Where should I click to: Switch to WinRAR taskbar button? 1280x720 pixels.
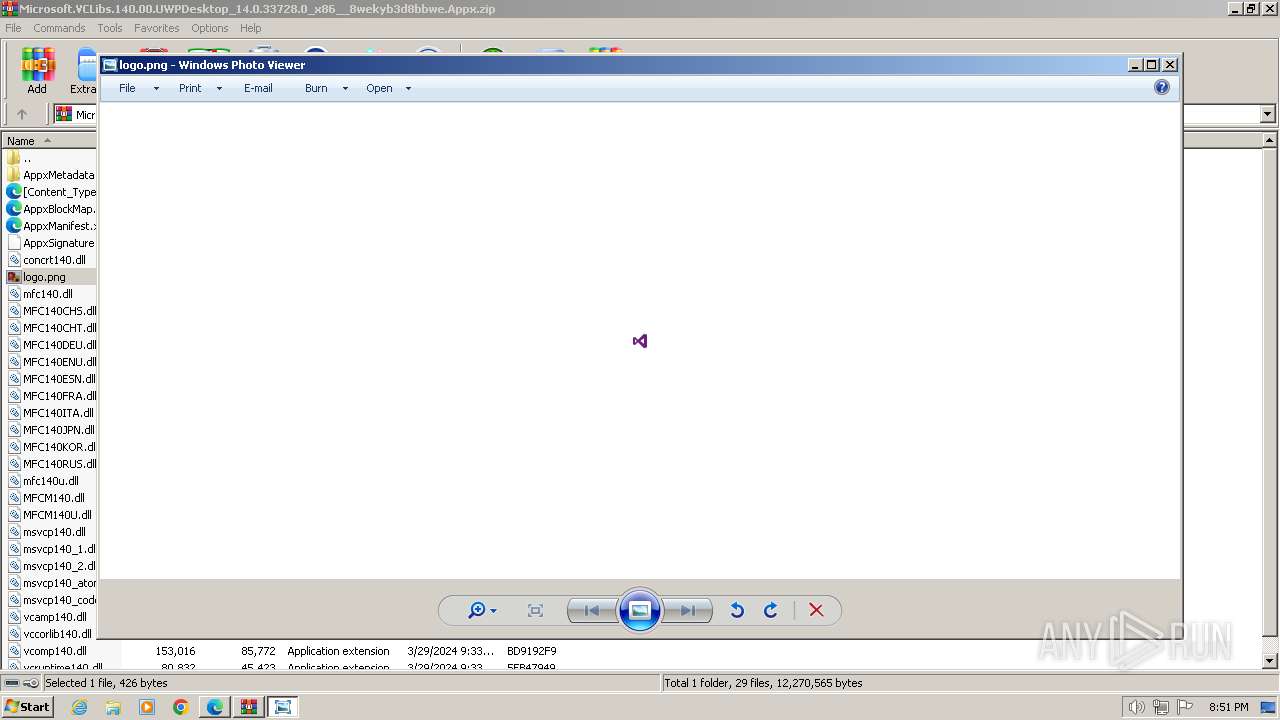pyautogui.click(x=249, y=707)
